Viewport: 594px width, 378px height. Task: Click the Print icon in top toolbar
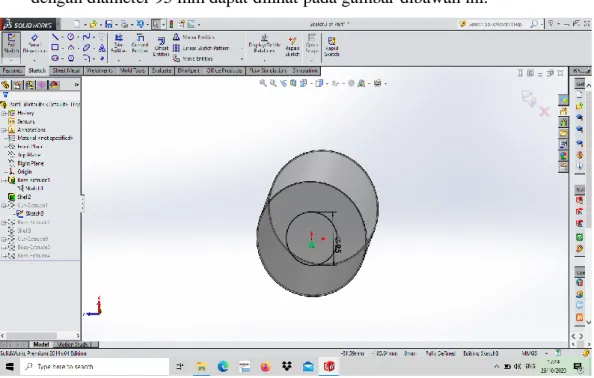coord(124,24)
